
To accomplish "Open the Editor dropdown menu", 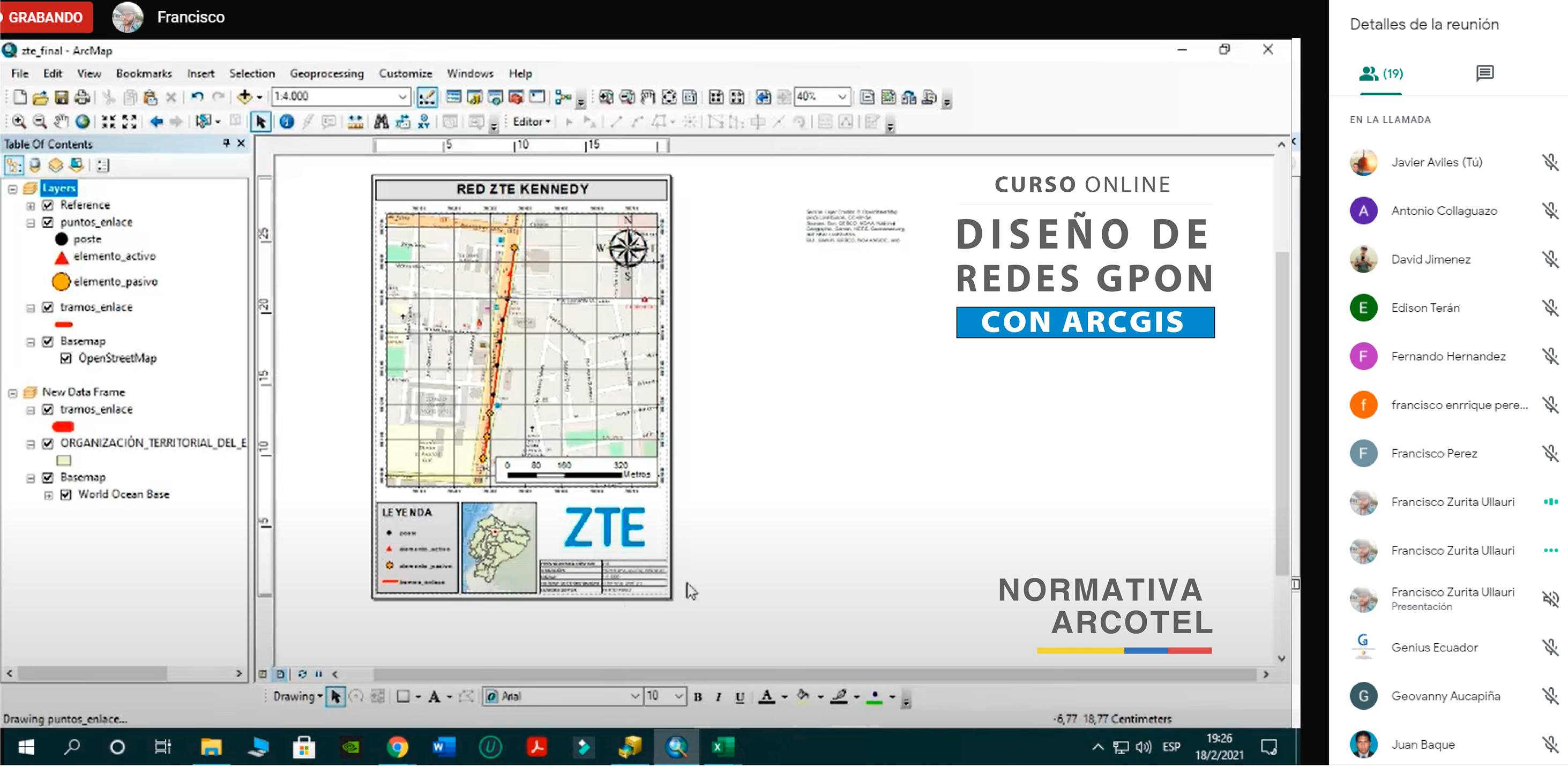I will 532,122.
